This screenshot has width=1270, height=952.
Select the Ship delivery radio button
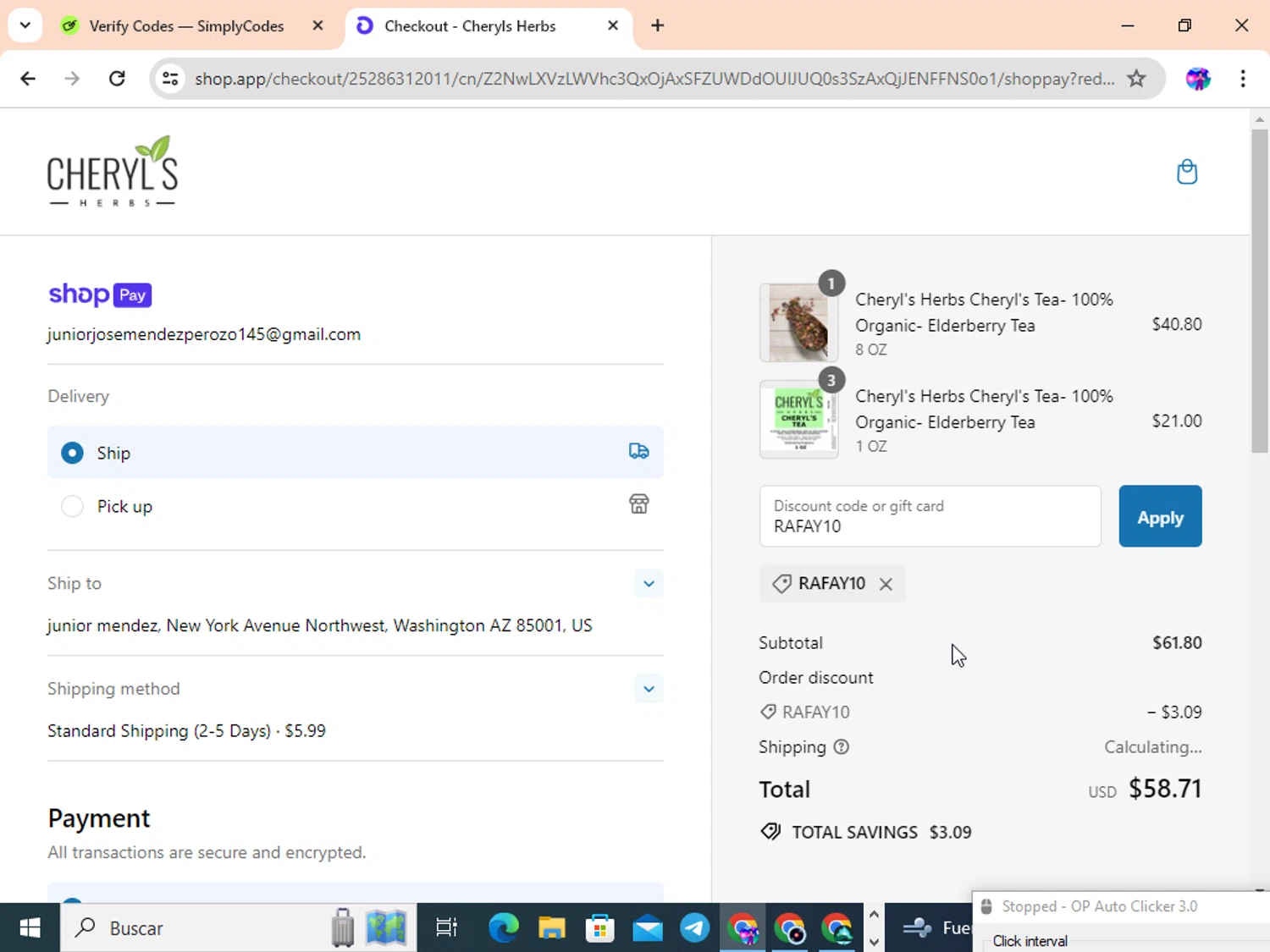click(72, 453)
